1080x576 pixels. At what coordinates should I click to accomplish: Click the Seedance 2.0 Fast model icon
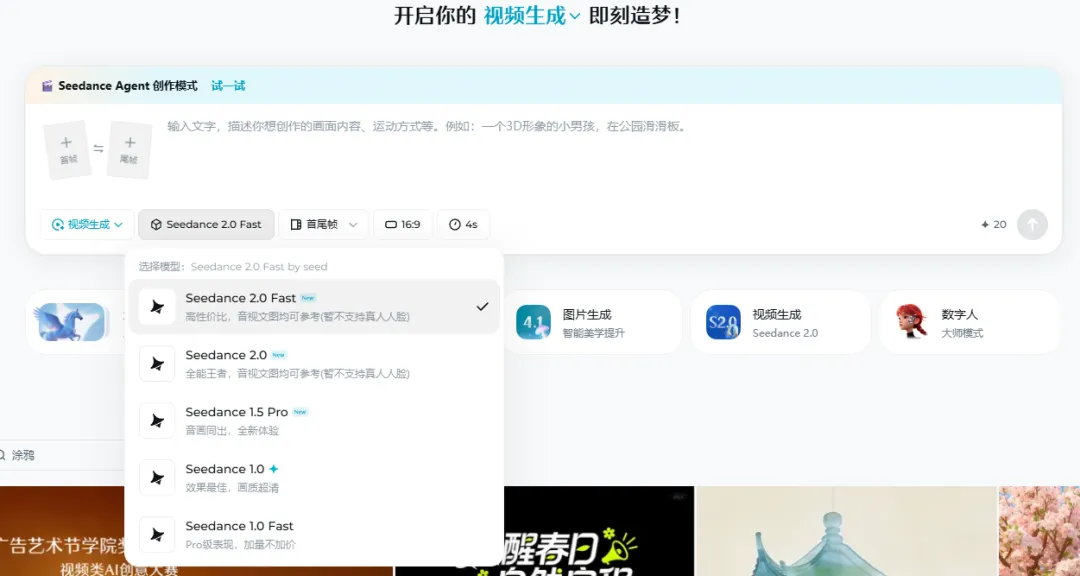[157, 307]
